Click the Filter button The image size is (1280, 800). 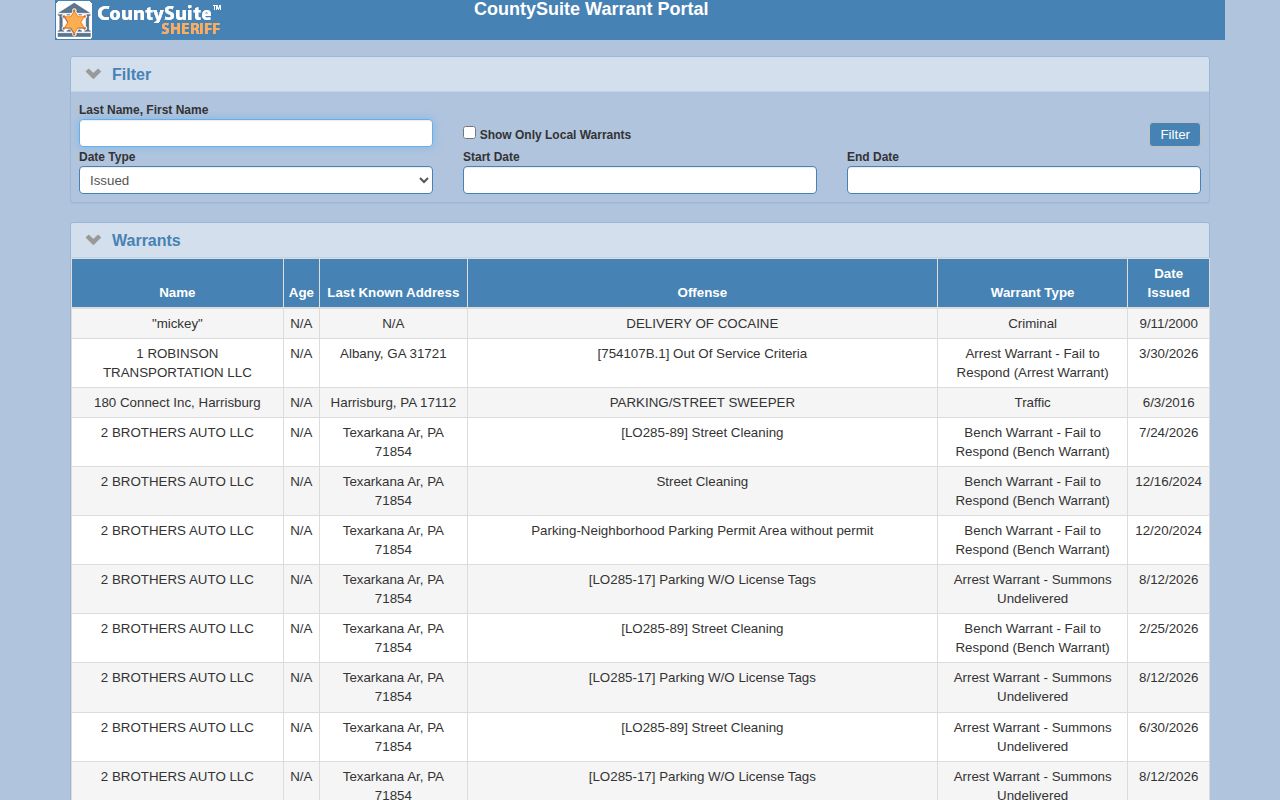tap(1175, 134)
